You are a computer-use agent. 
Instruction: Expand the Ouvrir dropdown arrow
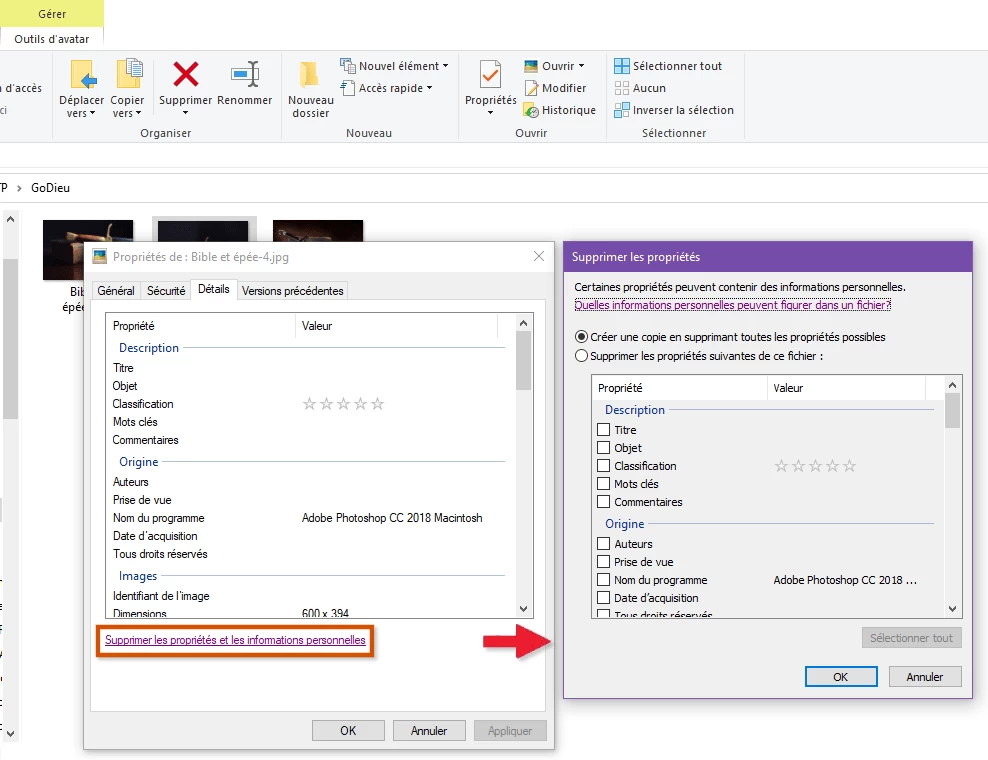(x=581, y=66)
